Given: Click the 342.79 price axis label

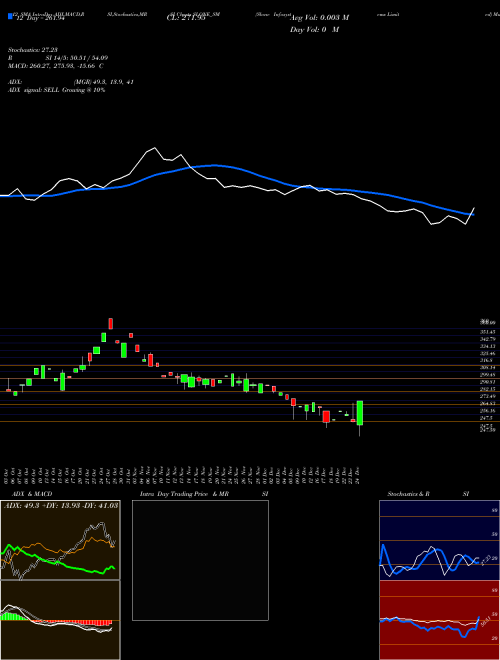Looking at the screenshot, I should 488,339.
